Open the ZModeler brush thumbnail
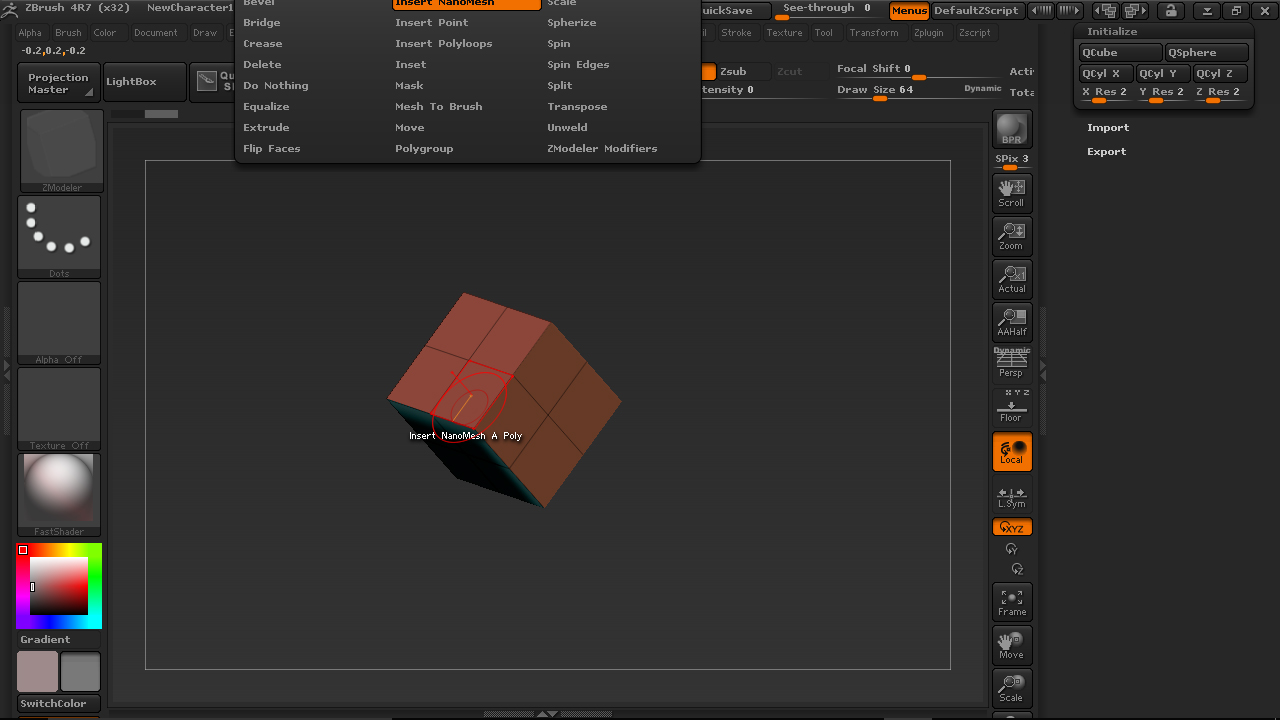Image resolution: width=1280 pixels, height=720 pixels. tap(60, 151)
